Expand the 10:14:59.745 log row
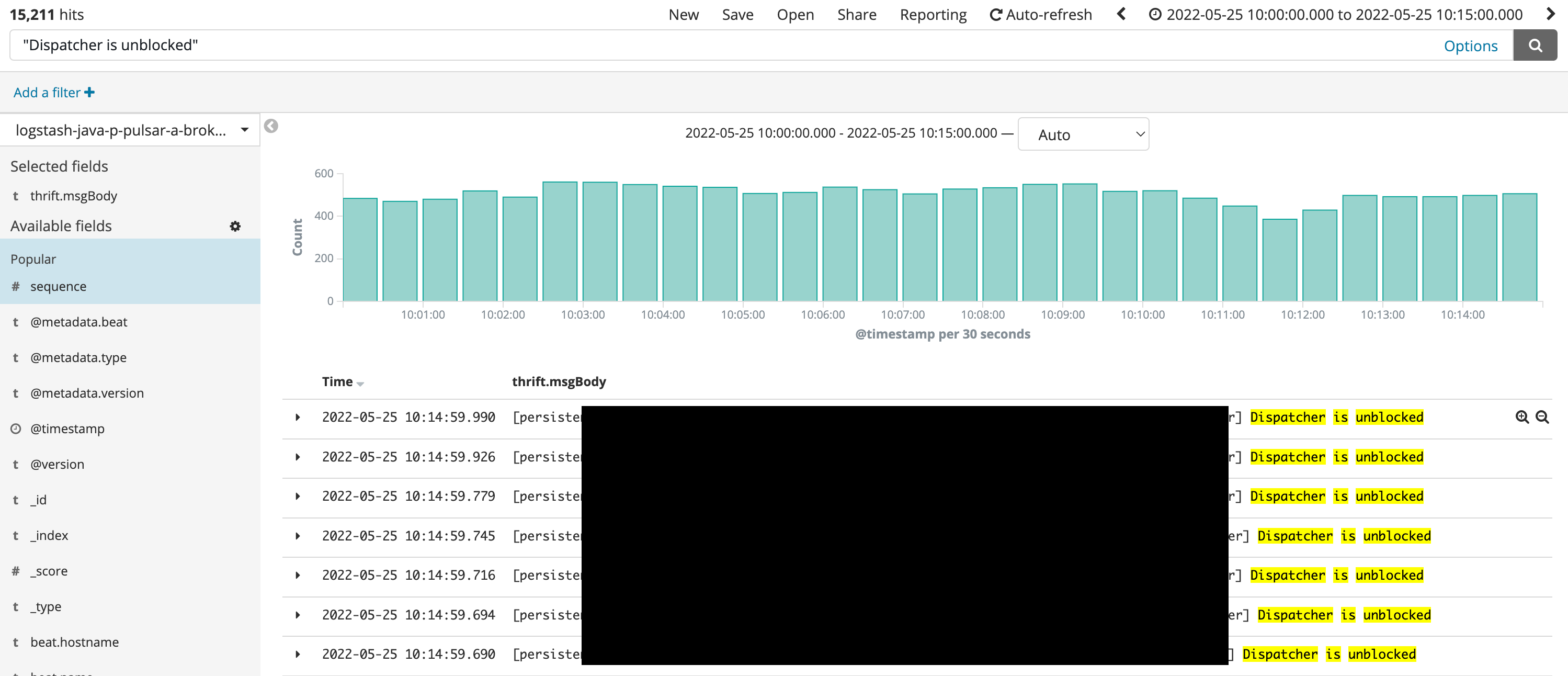The image size is (1568, 676). (298, 536)
